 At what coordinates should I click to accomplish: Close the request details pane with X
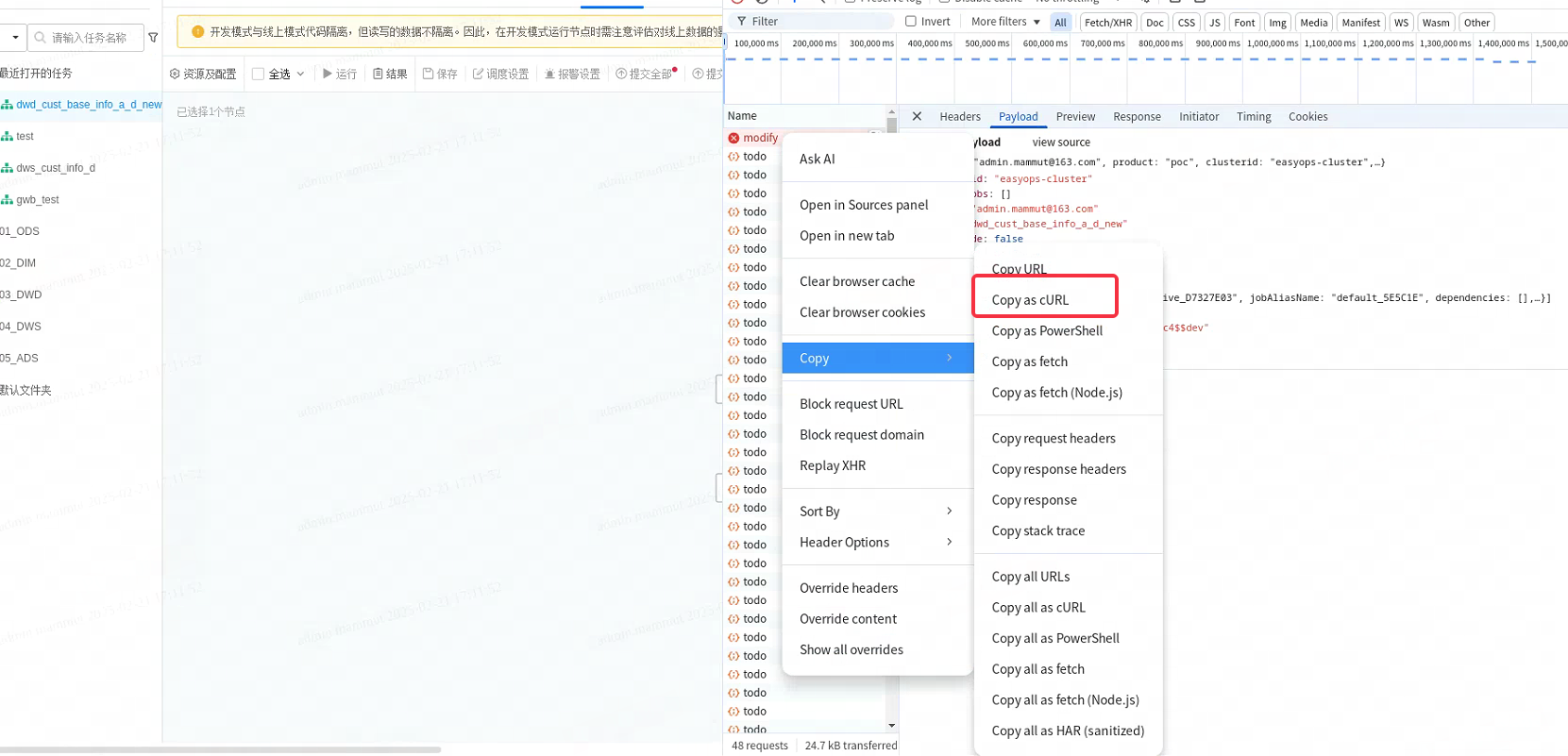[x=917, y=116]
